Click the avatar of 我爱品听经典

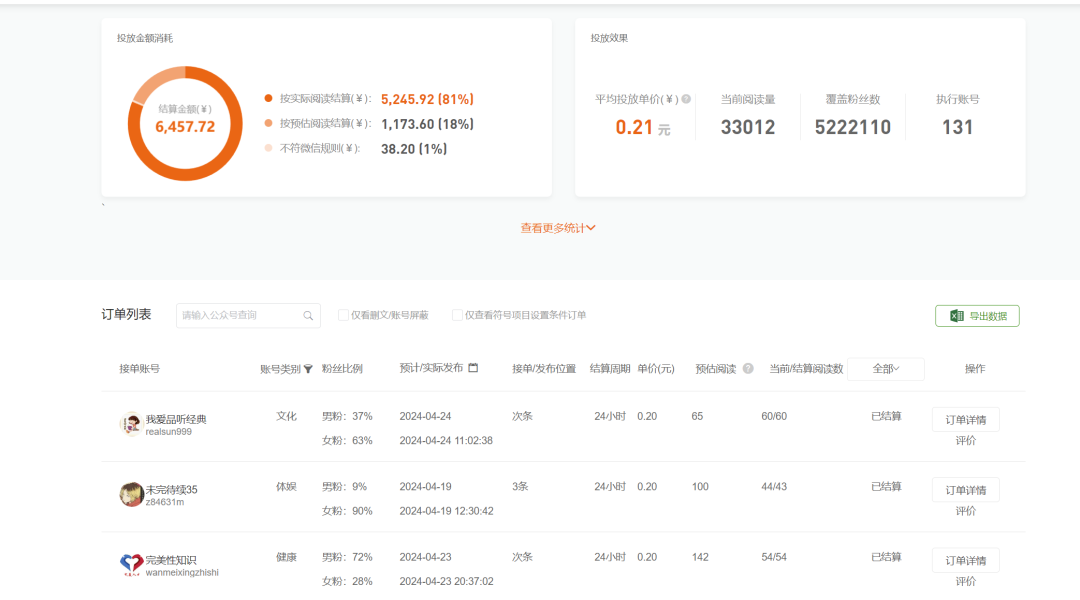coord(131,424)
